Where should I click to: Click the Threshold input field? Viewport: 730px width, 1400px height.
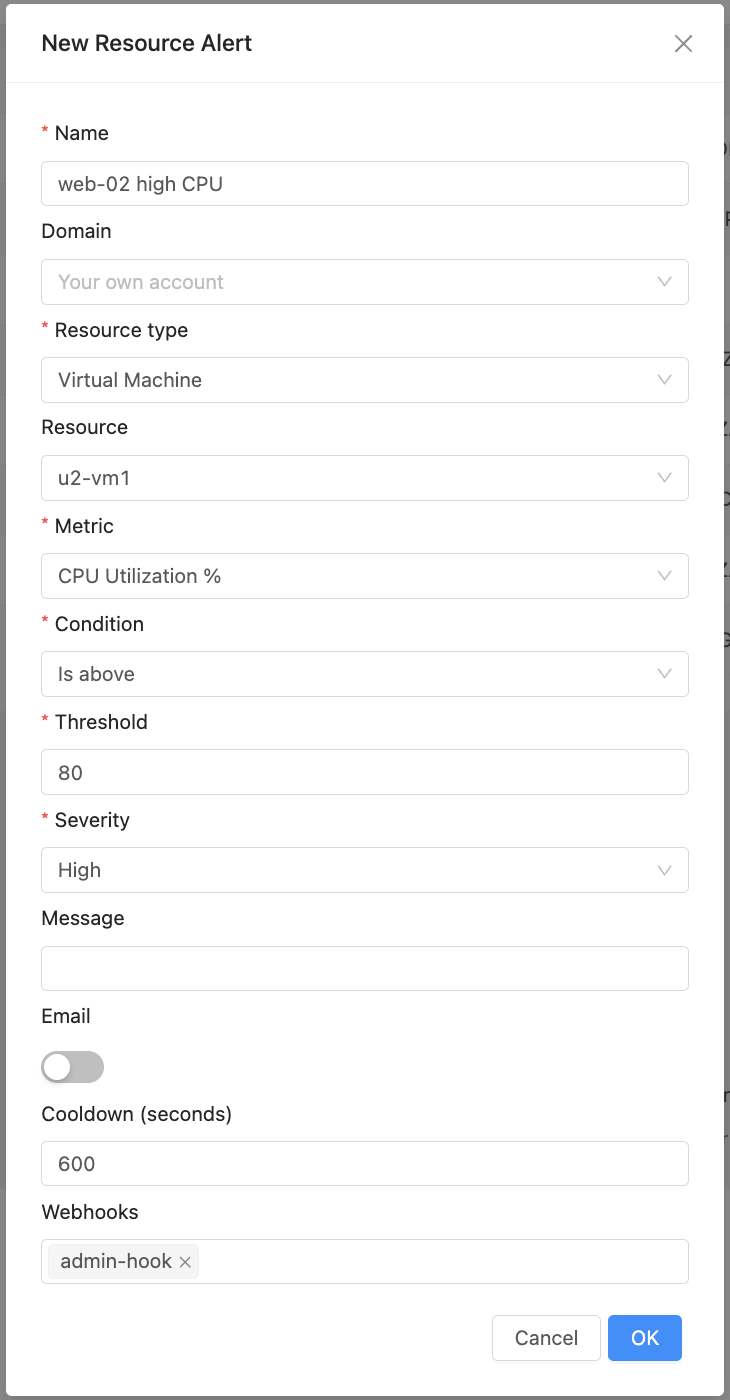(365, 772)
